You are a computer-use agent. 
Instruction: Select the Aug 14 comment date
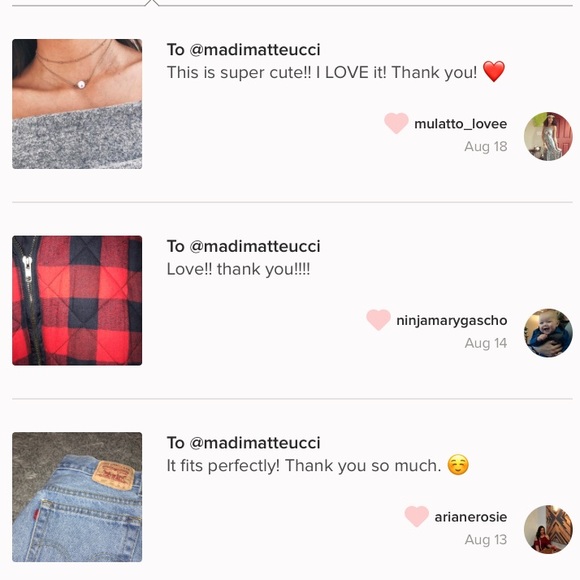486,343
